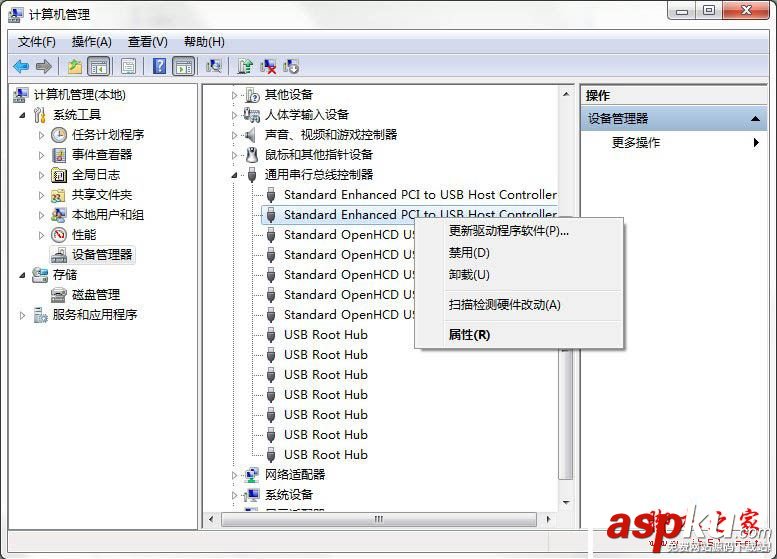777x559 pixels.
Task: Select the 事件查看器 icon
Action: tap(59, 155)
